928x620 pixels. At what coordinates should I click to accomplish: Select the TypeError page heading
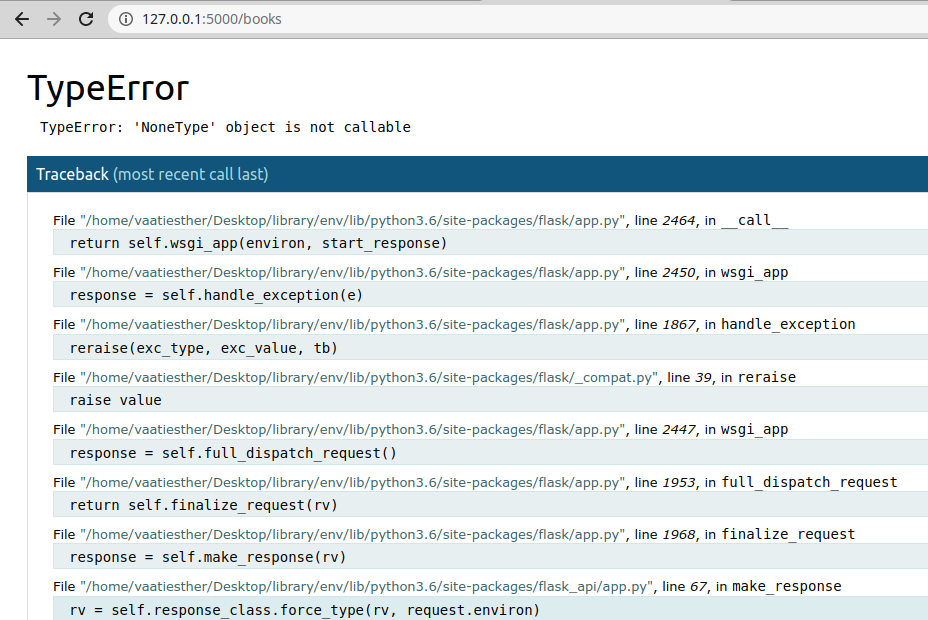[x=107, y=88]
